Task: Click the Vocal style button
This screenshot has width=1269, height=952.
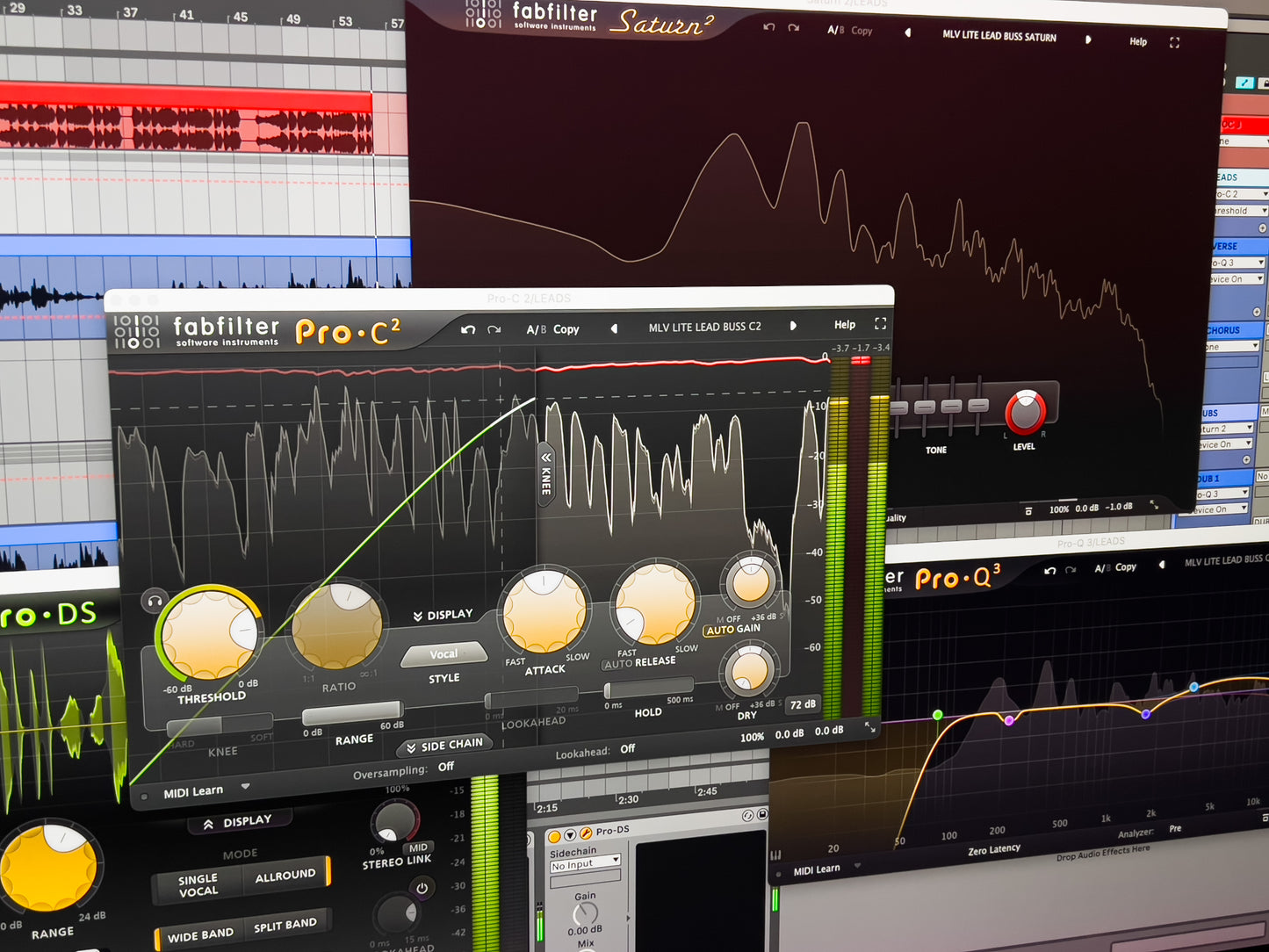Action: [443, 654]
